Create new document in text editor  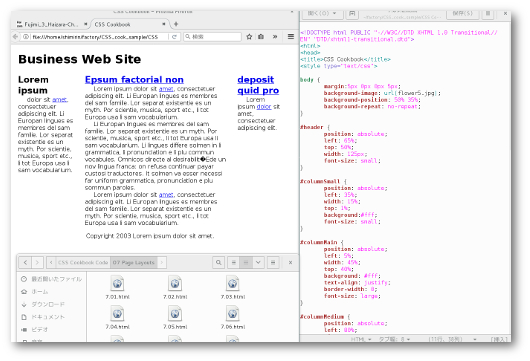(x=352, y=14)
